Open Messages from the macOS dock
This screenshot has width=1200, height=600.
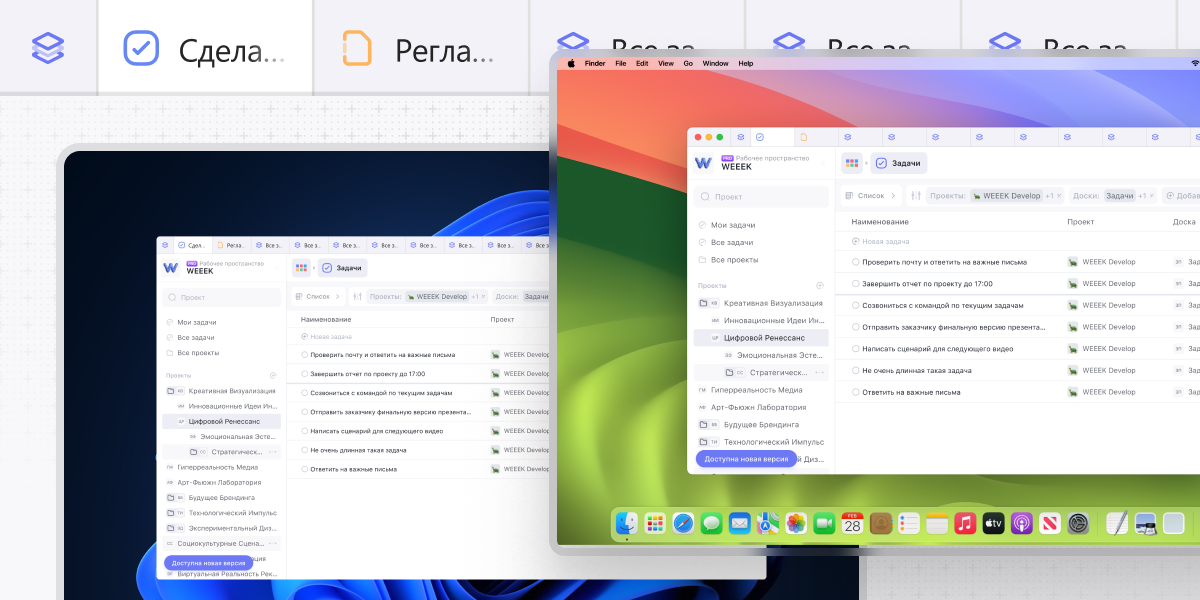pos(711,523)
